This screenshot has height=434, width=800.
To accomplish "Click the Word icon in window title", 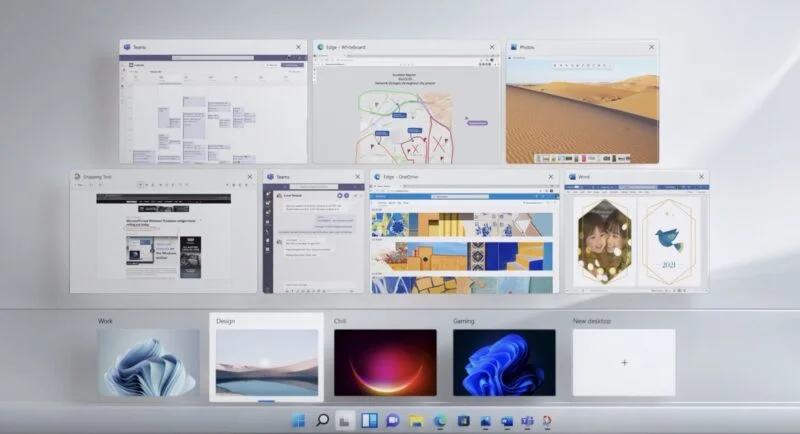I will pos(572,176).
